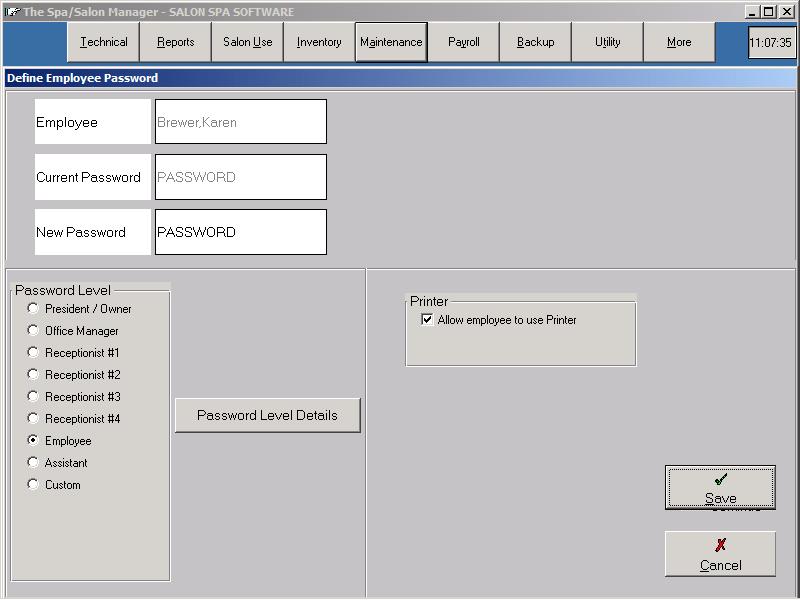Choose Custom password level option
800x600 pixels.
pos(33,485)
